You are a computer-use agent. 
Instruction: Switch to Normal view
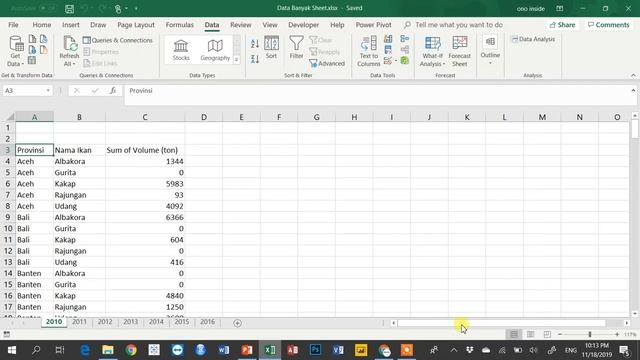pyautogui.click(x=514, y=334)
